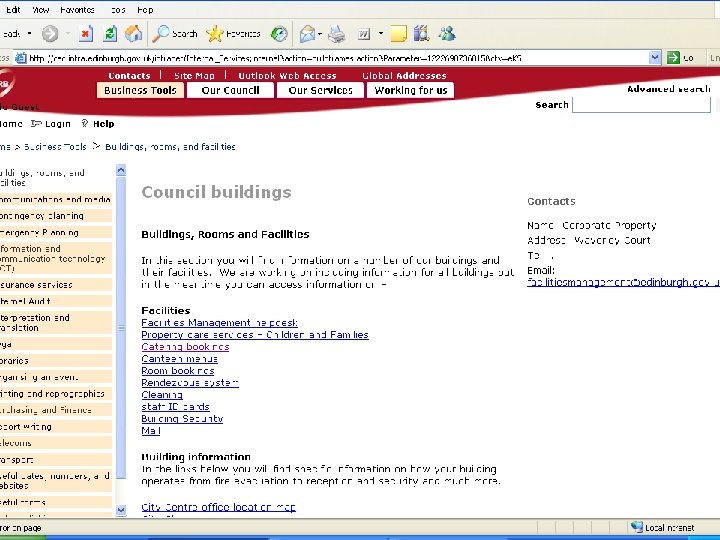
Task: Switch to the Our Council tab
Action: [x=231, y=90]
